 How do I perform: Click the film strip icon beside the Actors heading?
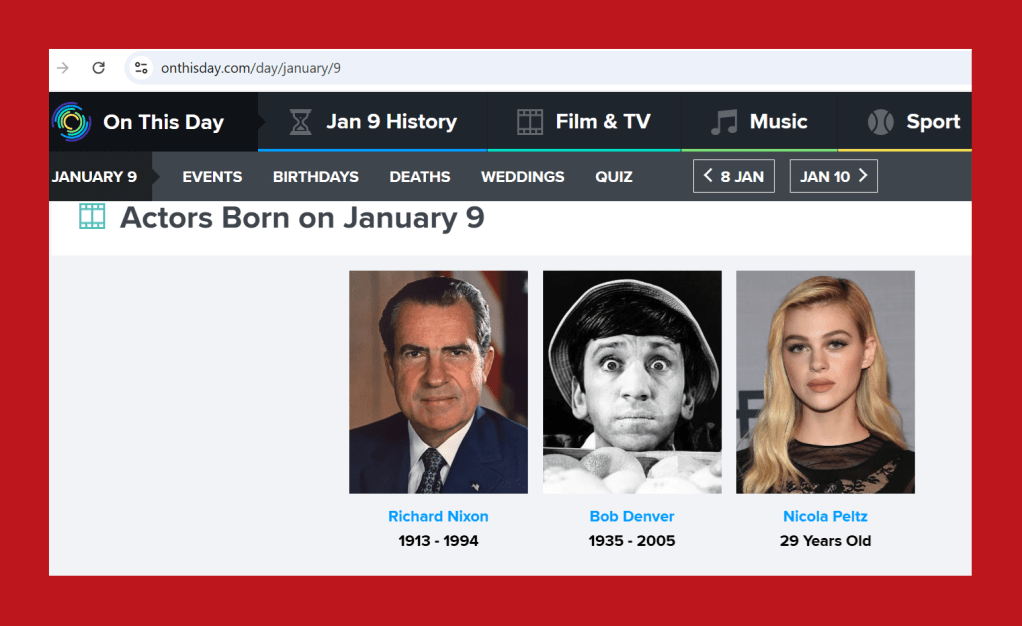(92, 217)
